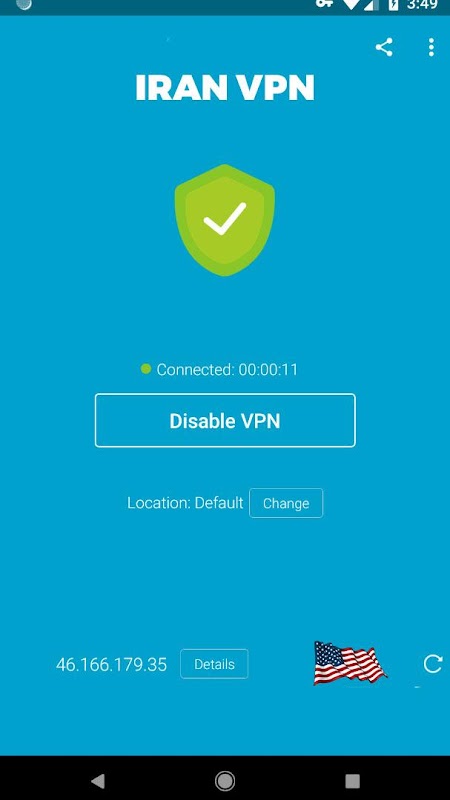This screenshot has height=800, width=450.
Task: Refresh the IP address with the reload icon
Action: point(432,664)
